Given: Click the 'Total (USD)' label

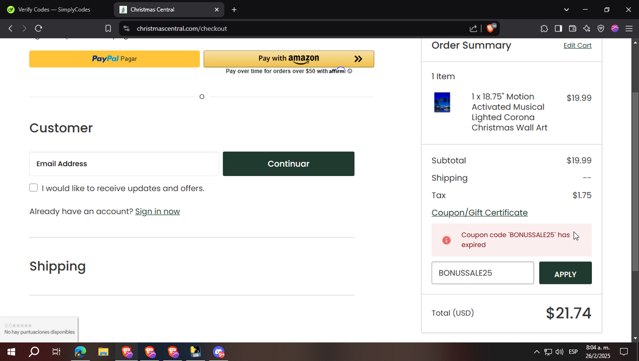Looking at the screenshot, I should (453, 313).
